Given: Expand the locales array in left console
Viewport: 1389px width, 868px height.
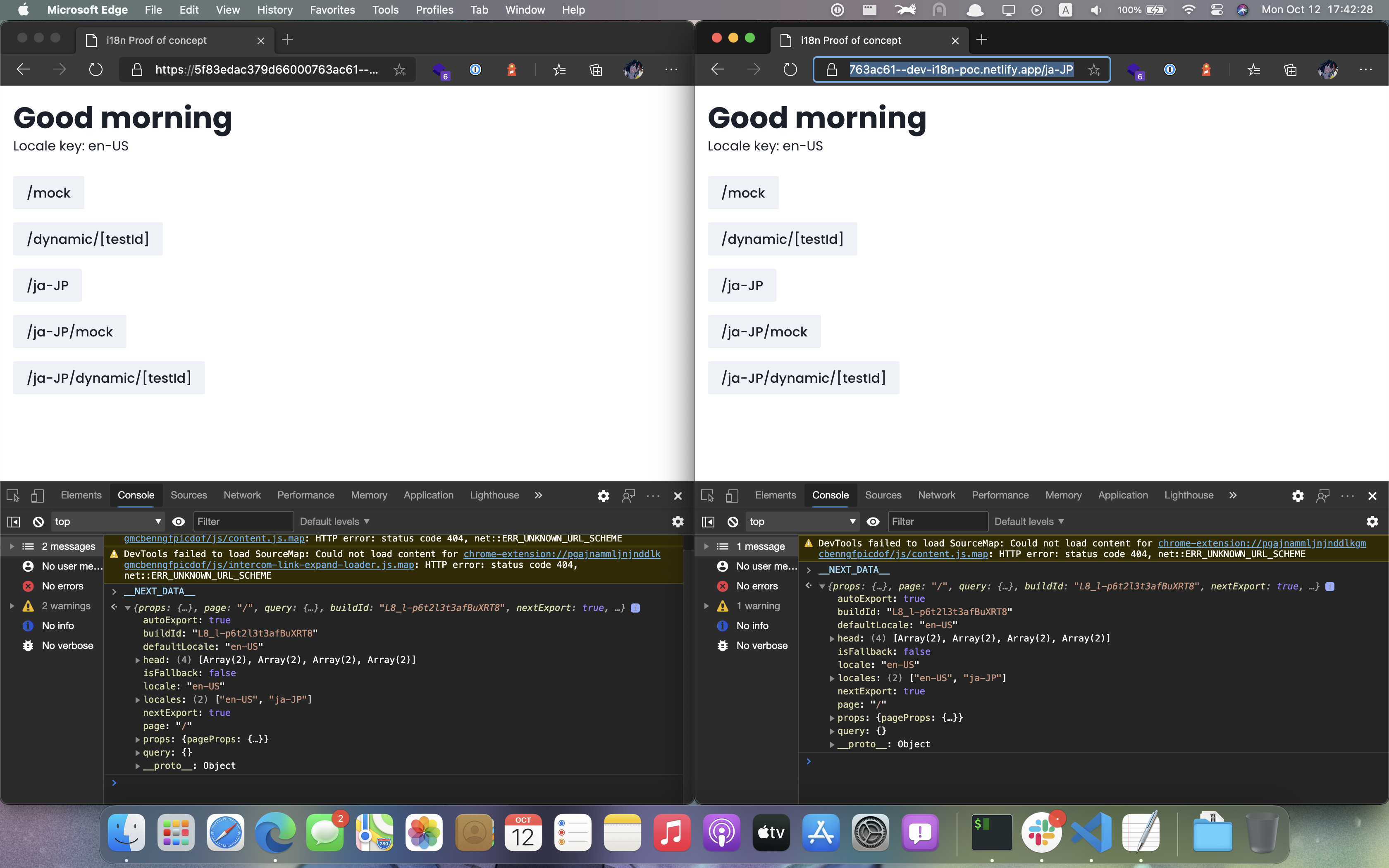Looking at the screenshot, I should pos(138,700).
